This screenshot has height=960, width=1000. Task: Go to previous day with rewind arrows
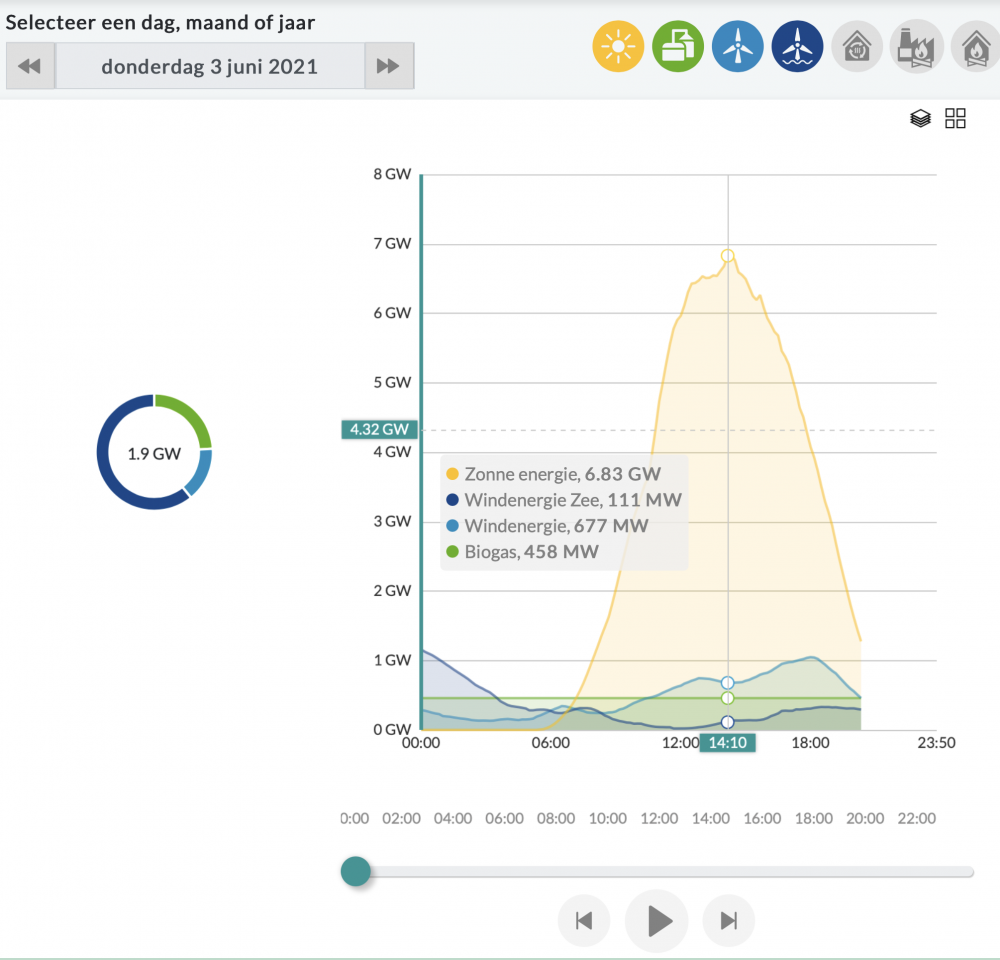[x=30, y=66]
